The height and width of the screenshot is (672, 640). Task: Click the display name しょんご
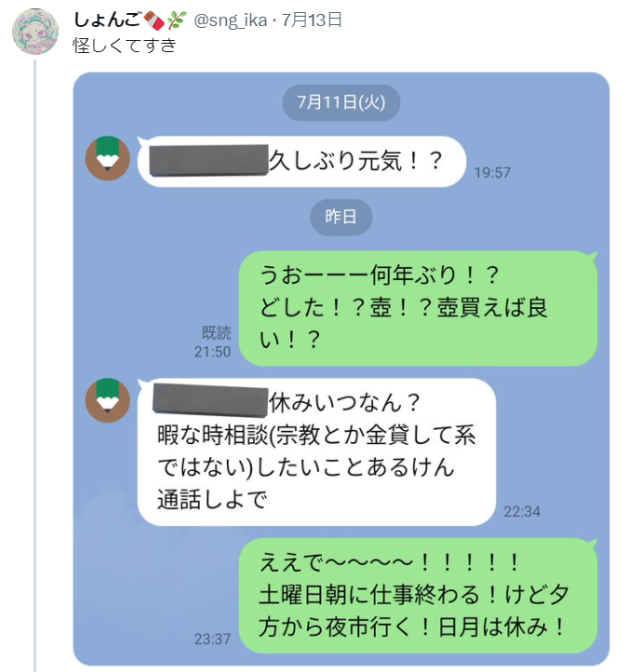[x=107, y=19]
